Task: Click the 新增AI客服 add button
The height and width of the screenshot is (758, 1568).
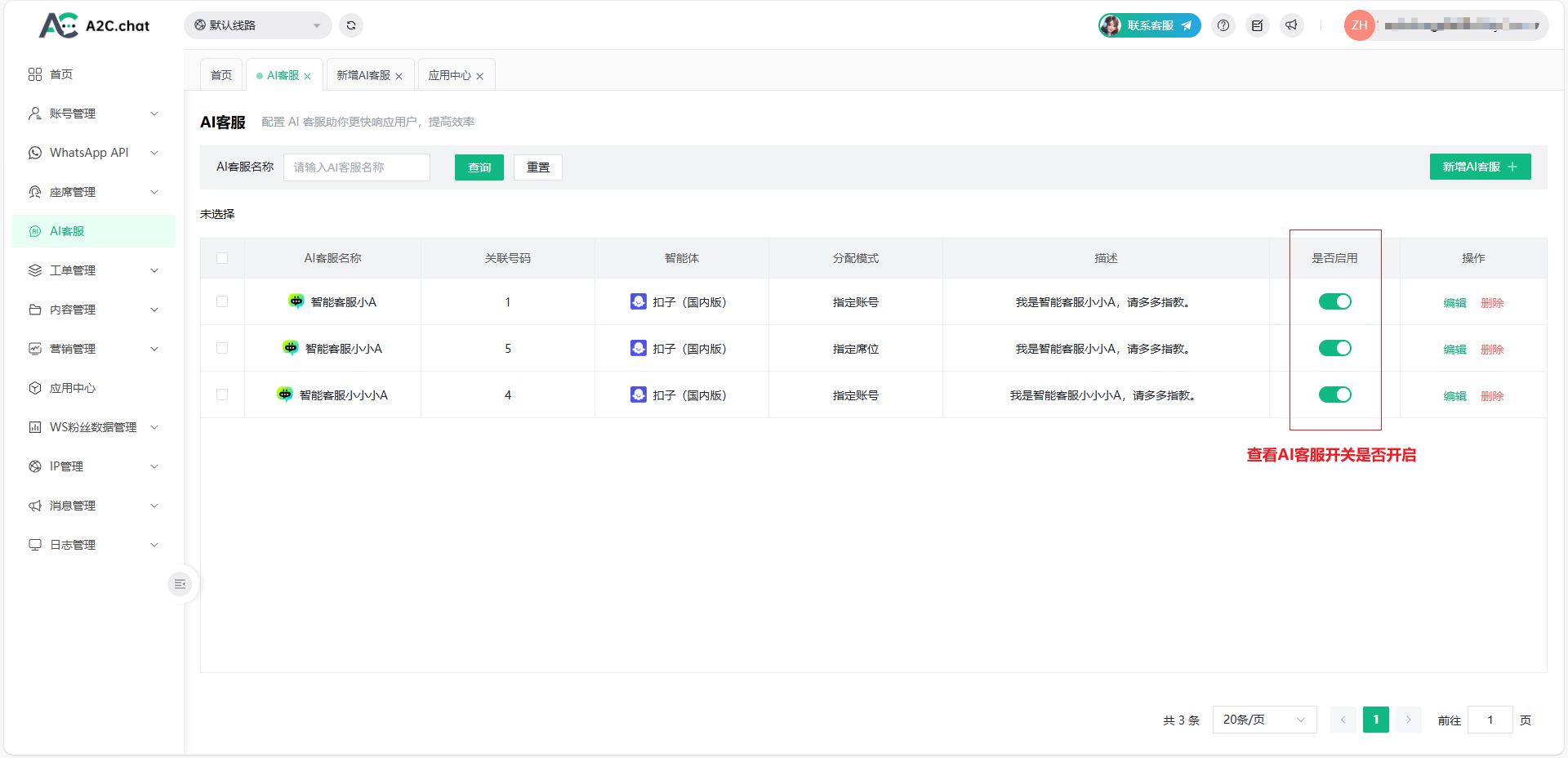Action: [1479, 167]
